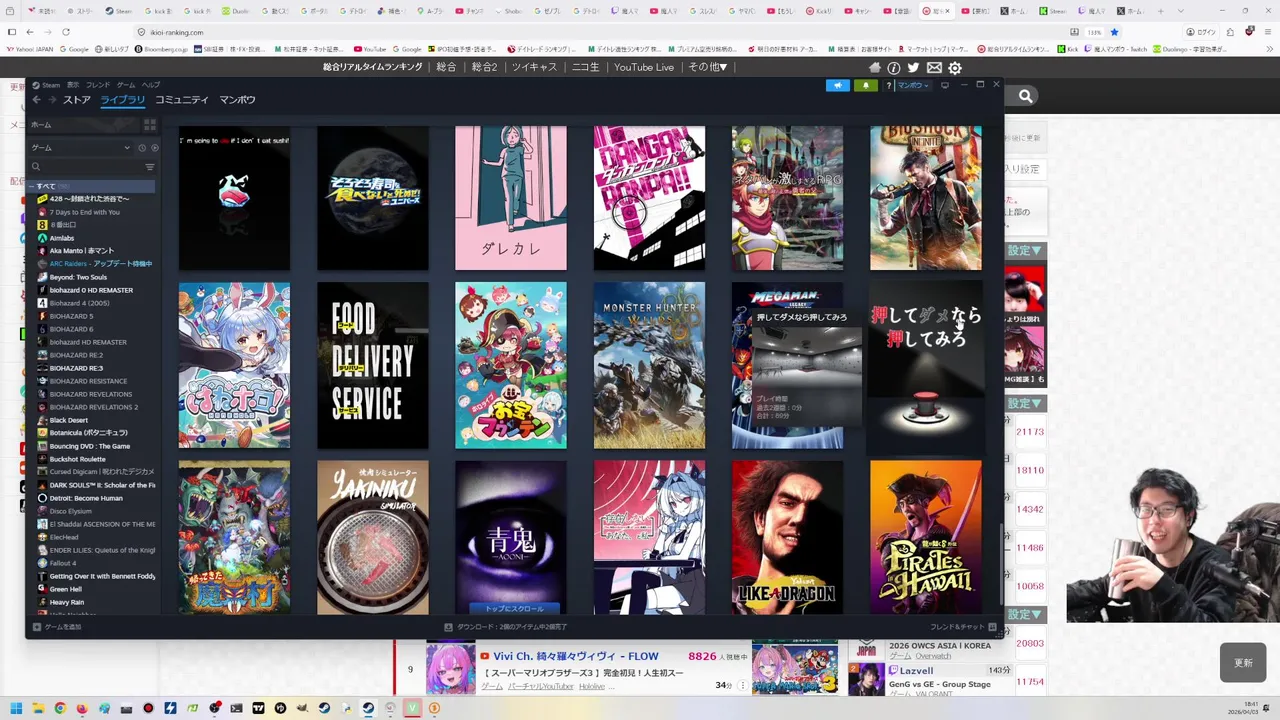Switch to Big Picture mode via monitor icon
Viewport: 1280px width, 720px height.
click(x=944, y=85)
